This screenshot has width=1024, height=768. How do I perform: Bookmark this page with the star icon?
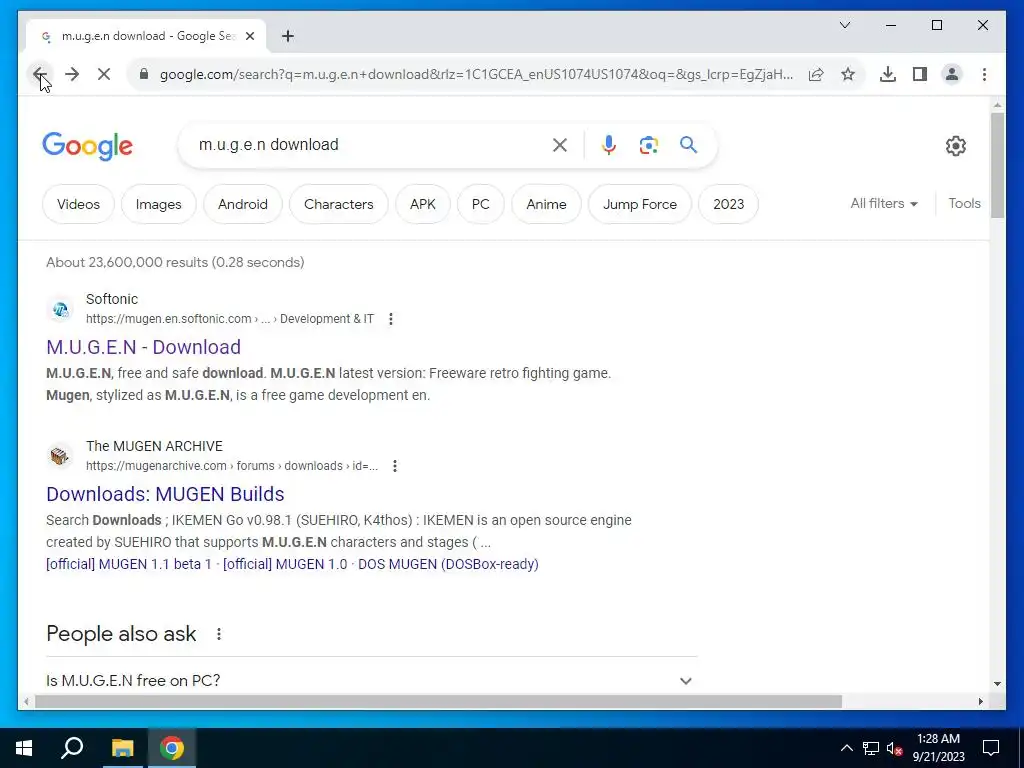coord(848,74)
